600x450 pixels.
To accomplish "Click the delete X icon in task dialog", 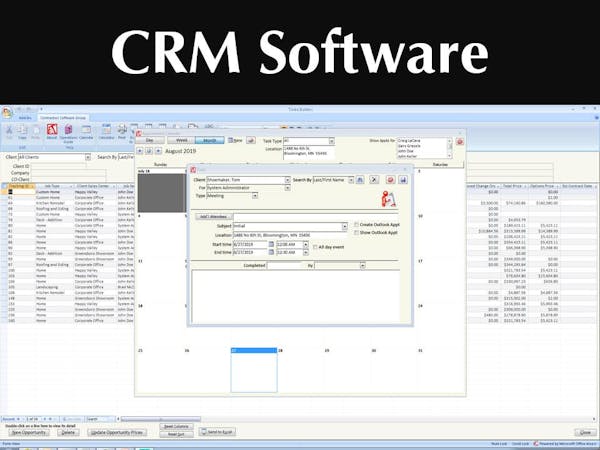I will coord(374,180).
